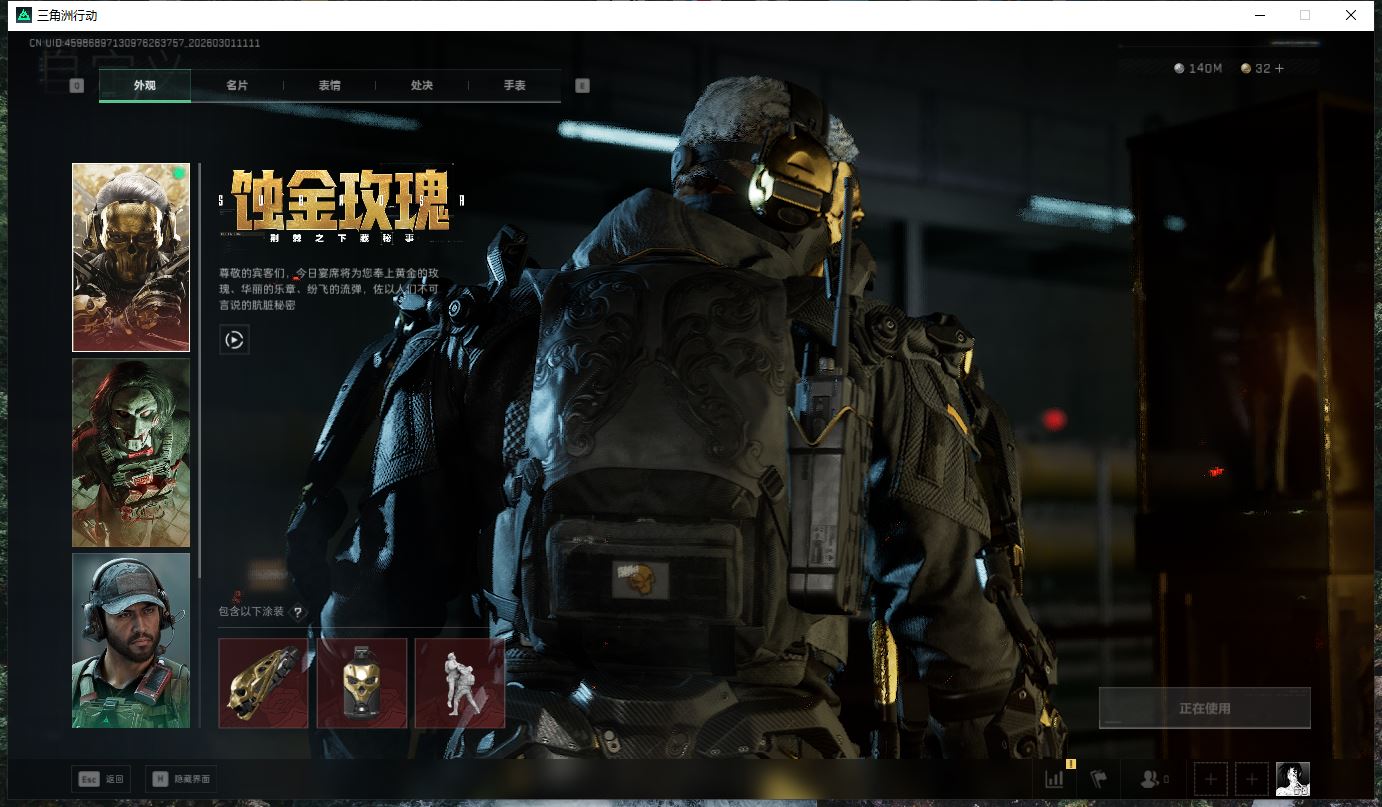This screenshot has height=807, width=1382.
Task: Click the second empty squad slot plus
Action: [1252, 779]
